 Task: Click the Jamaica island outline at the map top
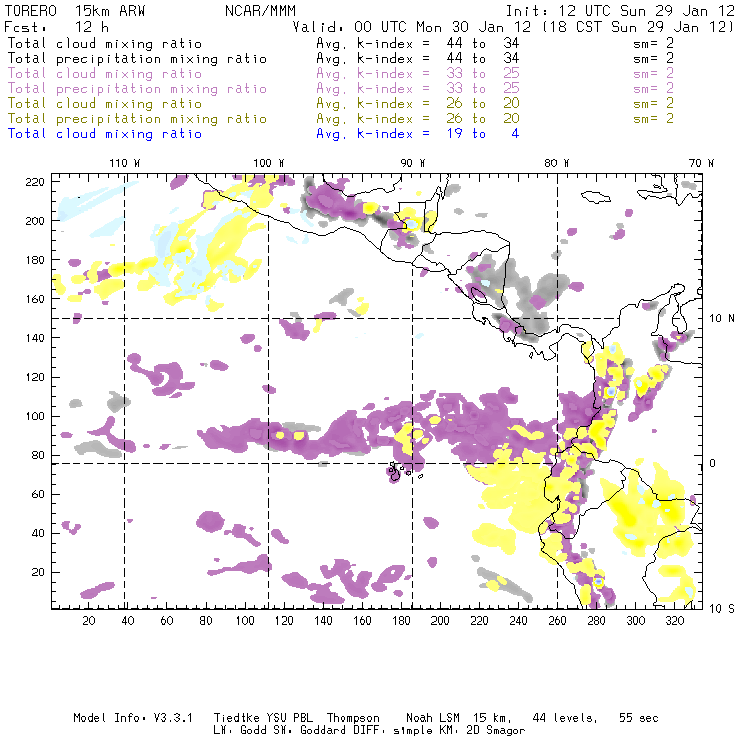(x=596, y=196)
